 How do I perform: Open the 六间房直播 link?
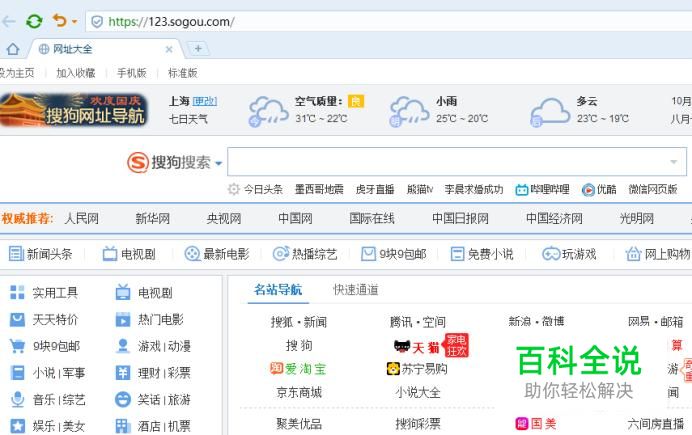(x=655, y=424)
